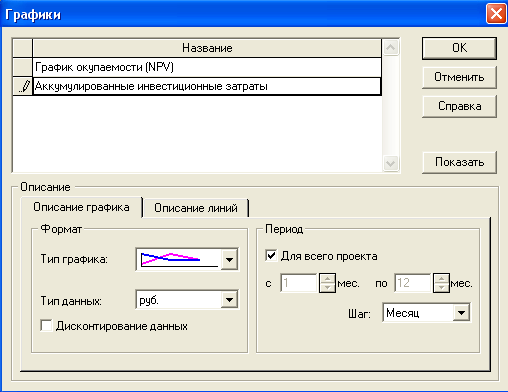Click the руб. data type field
This screenshot has width=508, height=392.
click(179, 300)
